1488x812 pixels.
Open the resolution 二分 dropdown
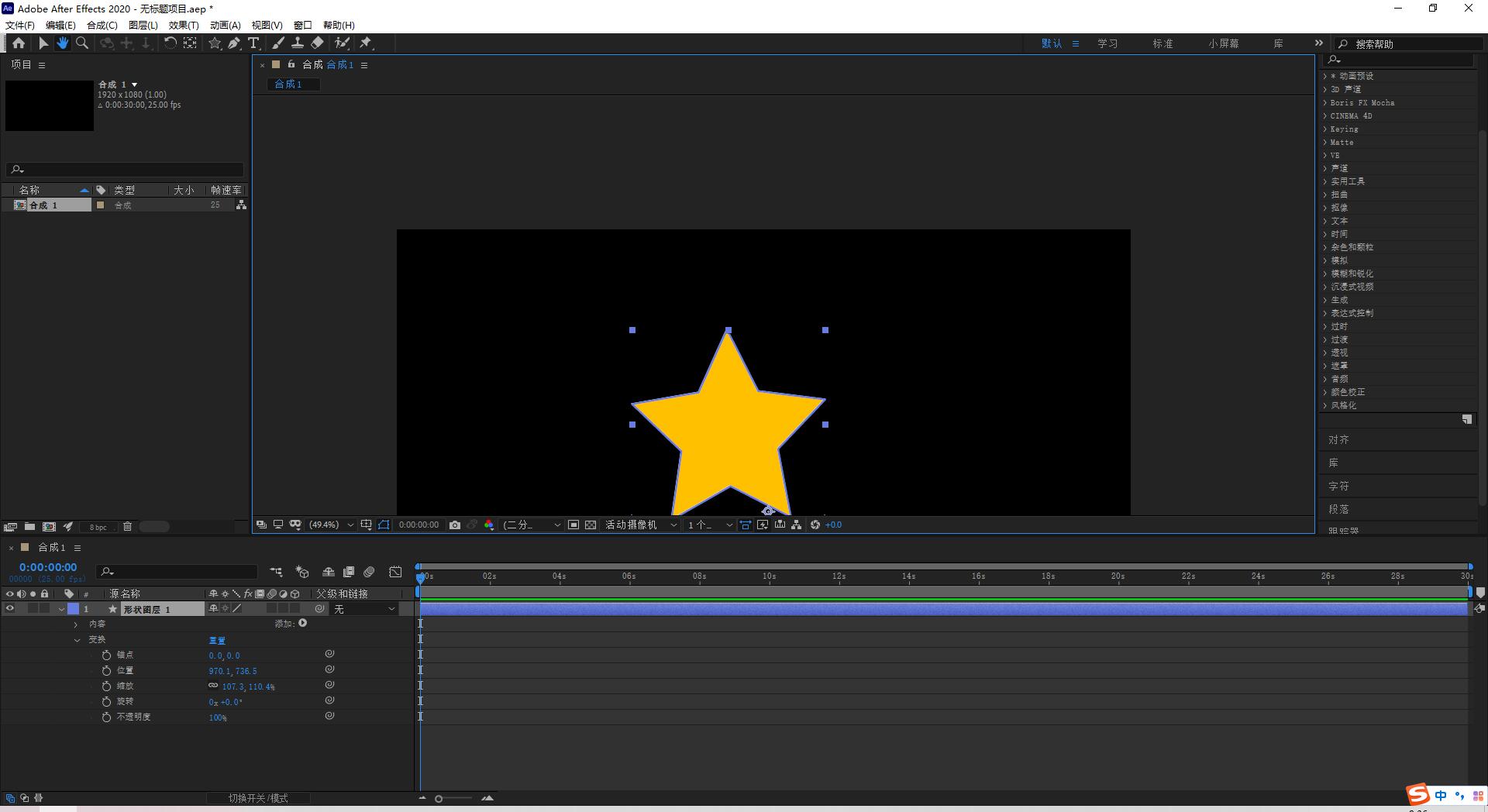[532, 525]
